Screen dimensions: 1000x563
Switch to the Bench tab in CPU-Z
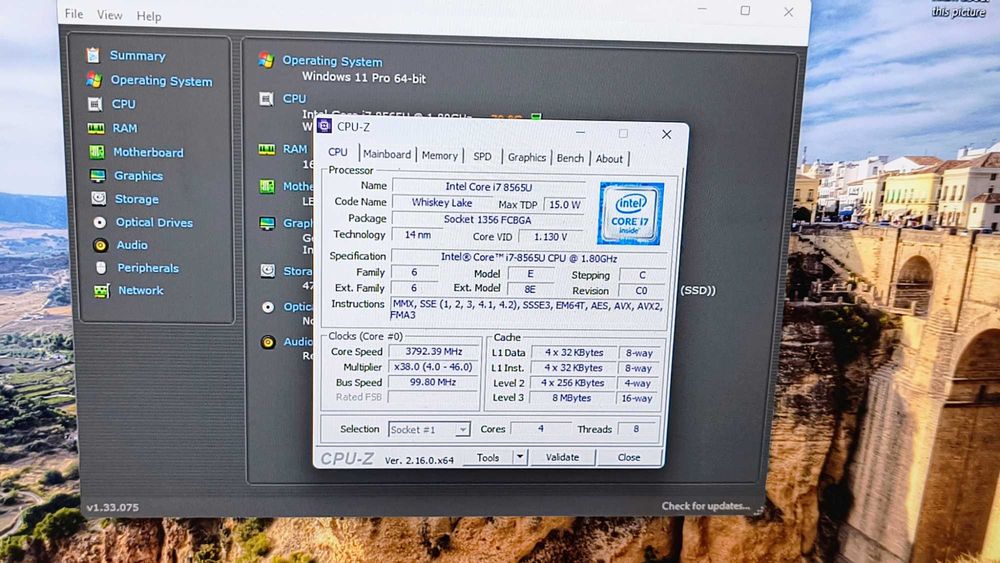pyautogui.click(x=570, y=158)
